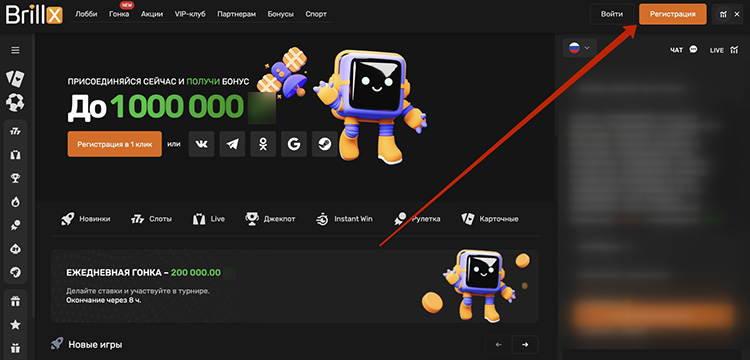Click the Регистрация в 1 клик button

click(115, 144)
